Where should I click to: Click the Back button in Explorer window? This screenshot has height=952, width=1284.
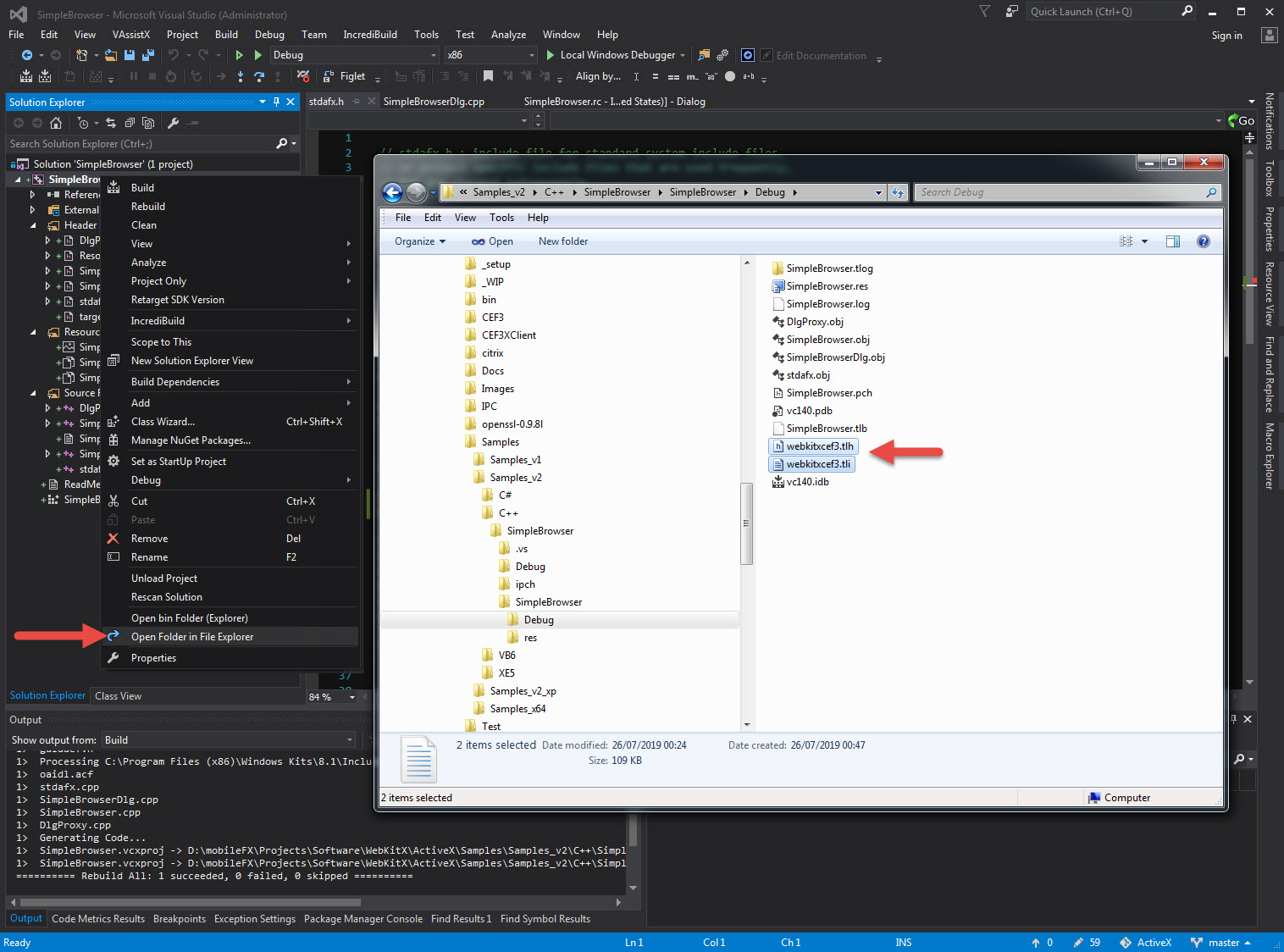pos(392,192)
